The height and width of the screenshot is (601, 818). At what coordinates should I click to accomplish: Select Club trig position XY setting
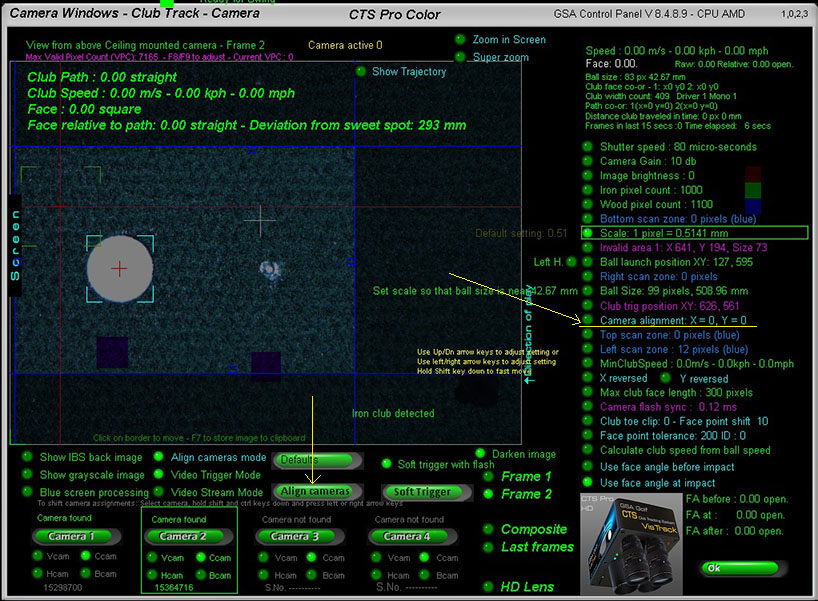(587, 306)
